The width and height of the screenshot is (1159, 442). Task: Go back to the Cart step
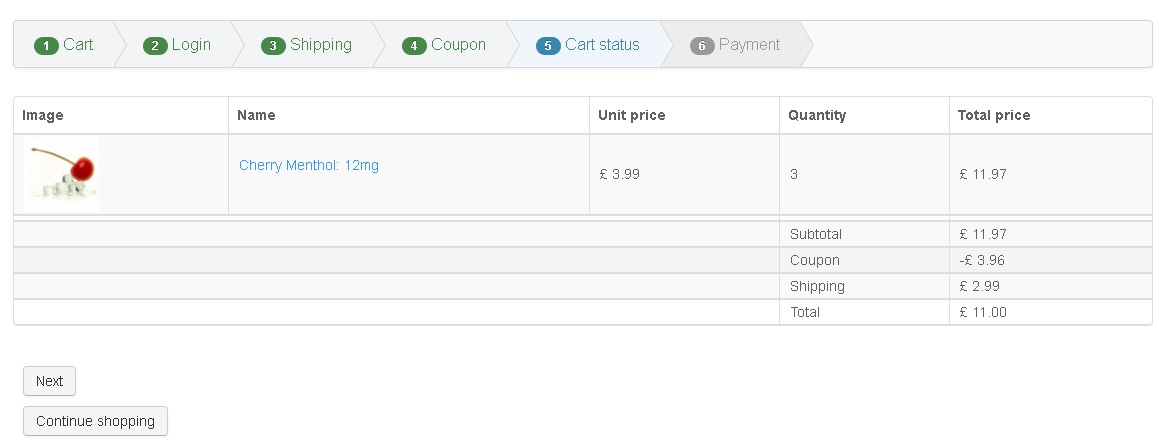coord(78,45)
